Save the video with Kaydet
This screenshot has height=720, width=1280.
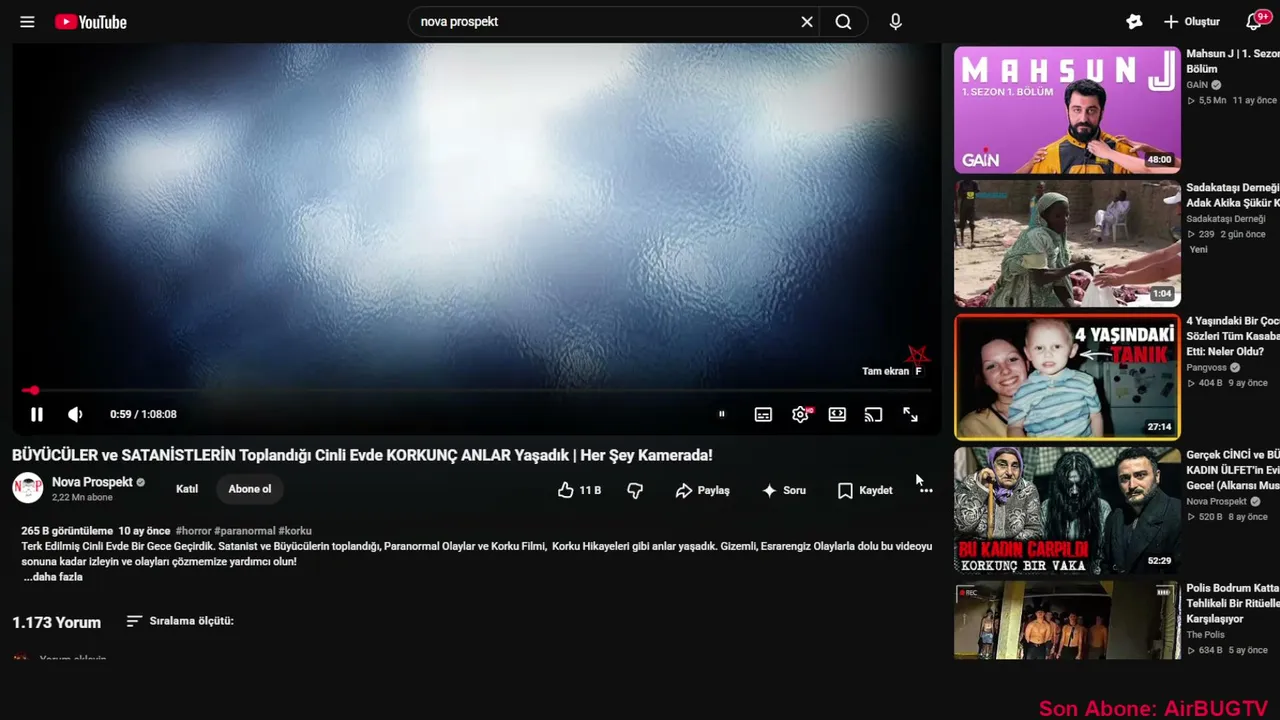pyautogui.click(x=865, y=490)
